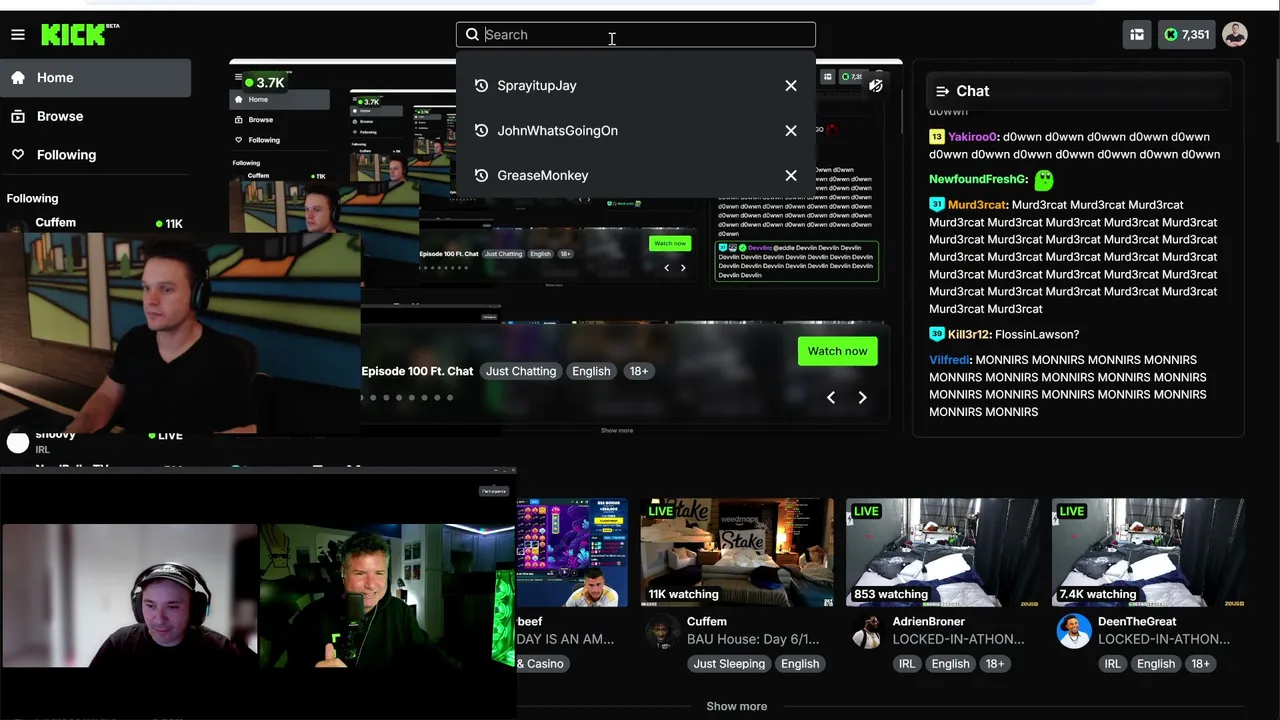1280x720 pixels.
Task: Select recent search JohnWhatsGoingOn
Action: [557, 131]
